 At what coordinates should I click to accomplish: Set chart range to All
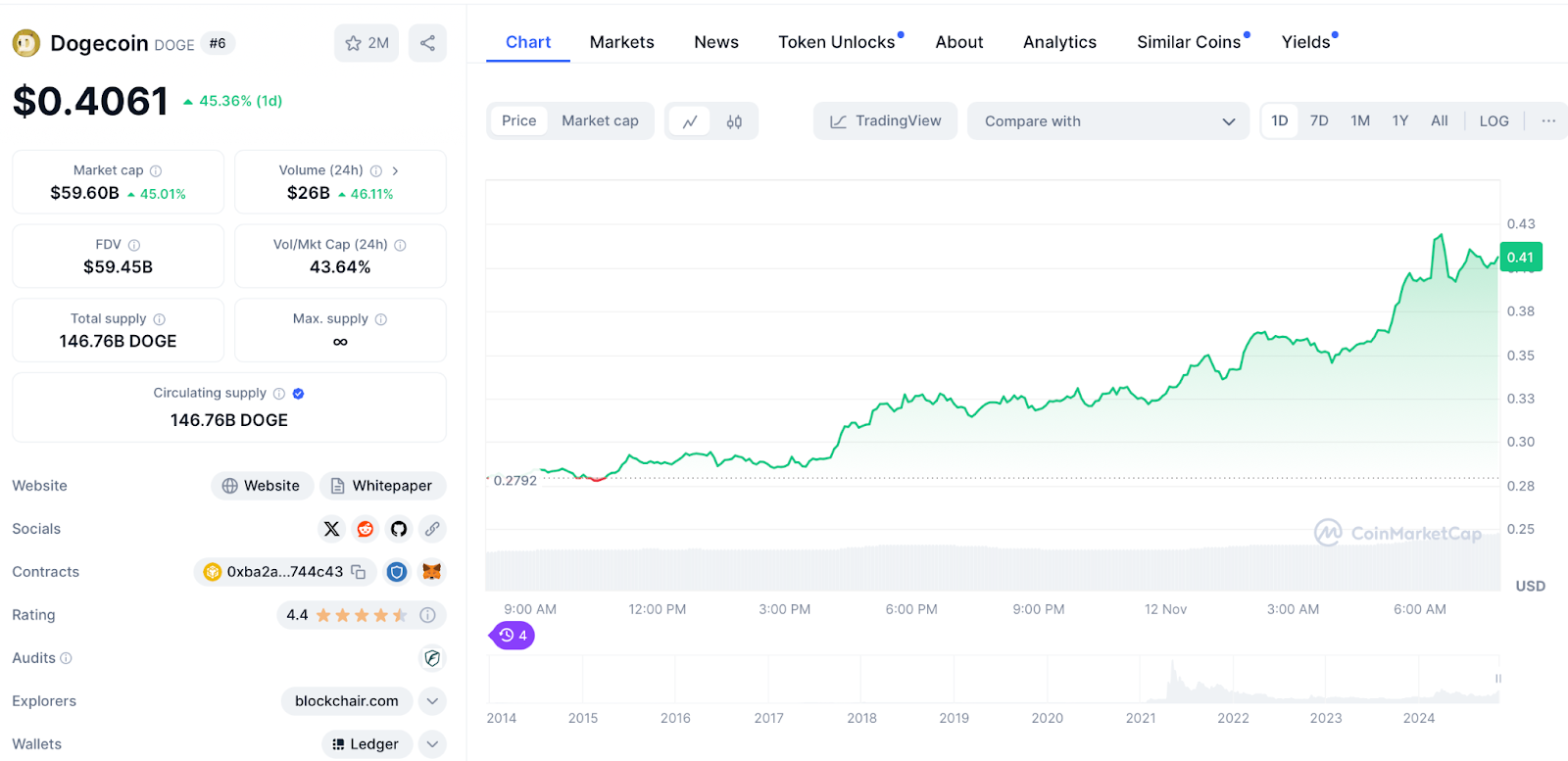pos(1440,120)
